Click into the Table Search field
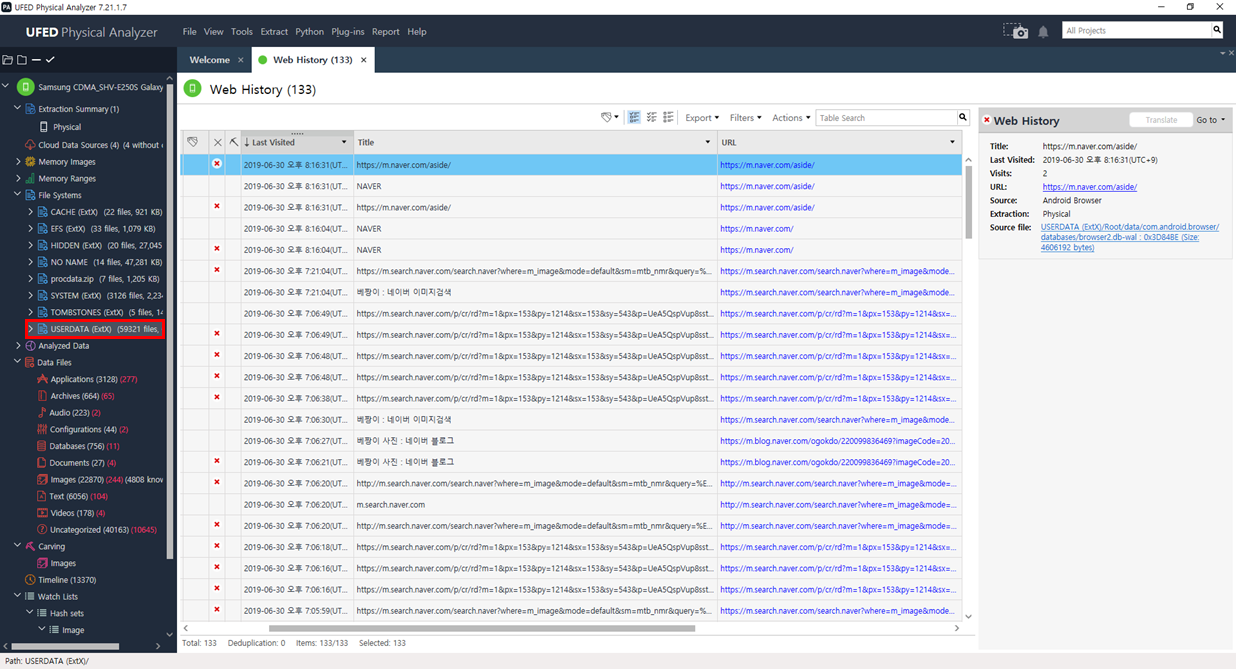This screenshot has height=669, width=1236. pos(886,118)
